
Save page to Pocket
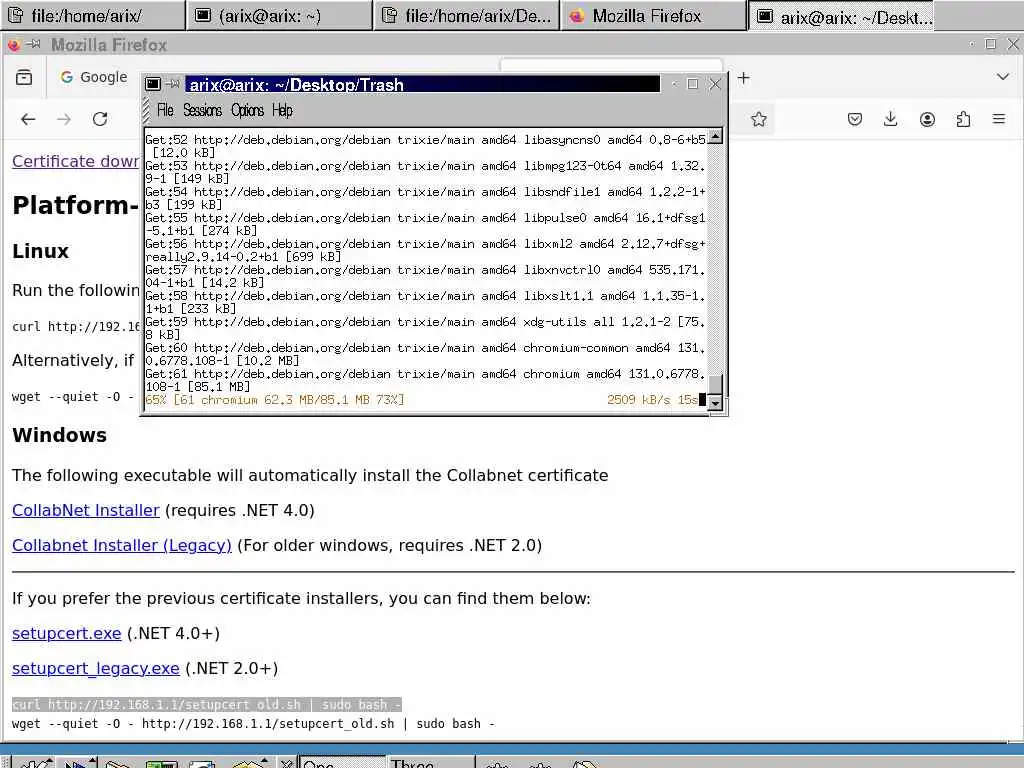coord(855,119)
